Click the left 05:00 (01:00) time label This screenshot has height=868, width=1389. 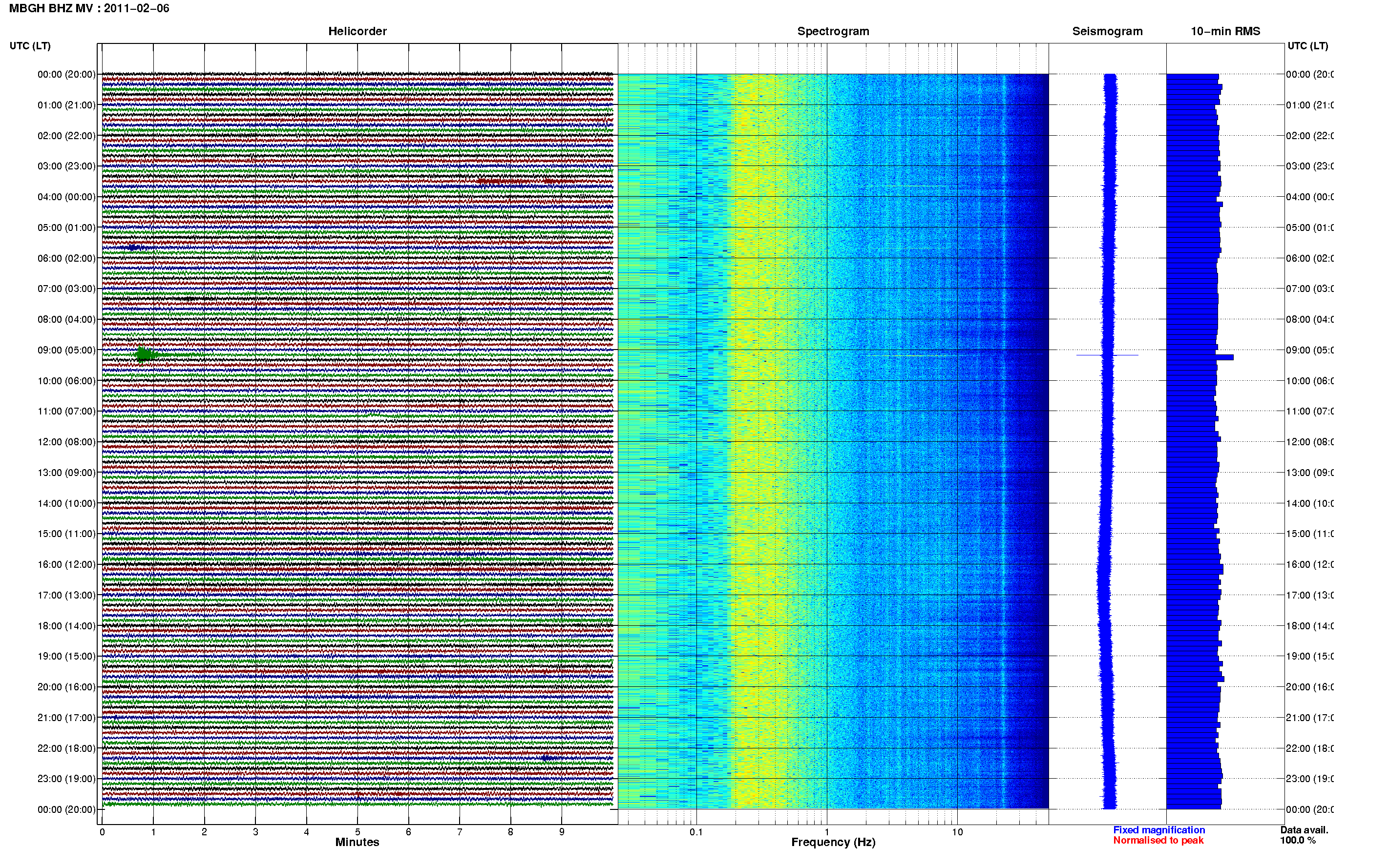[66, 227]
